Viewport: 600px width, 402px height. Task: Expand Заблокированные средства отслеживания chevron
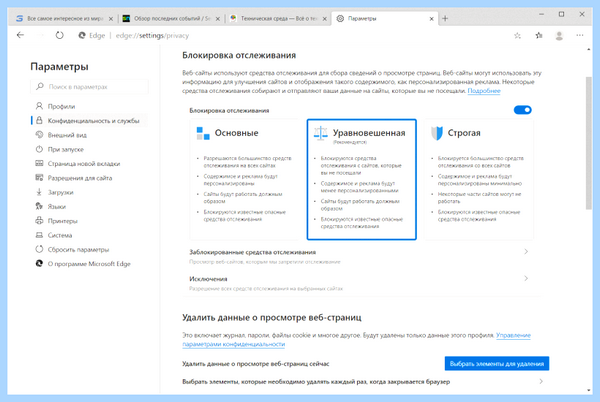526,252
